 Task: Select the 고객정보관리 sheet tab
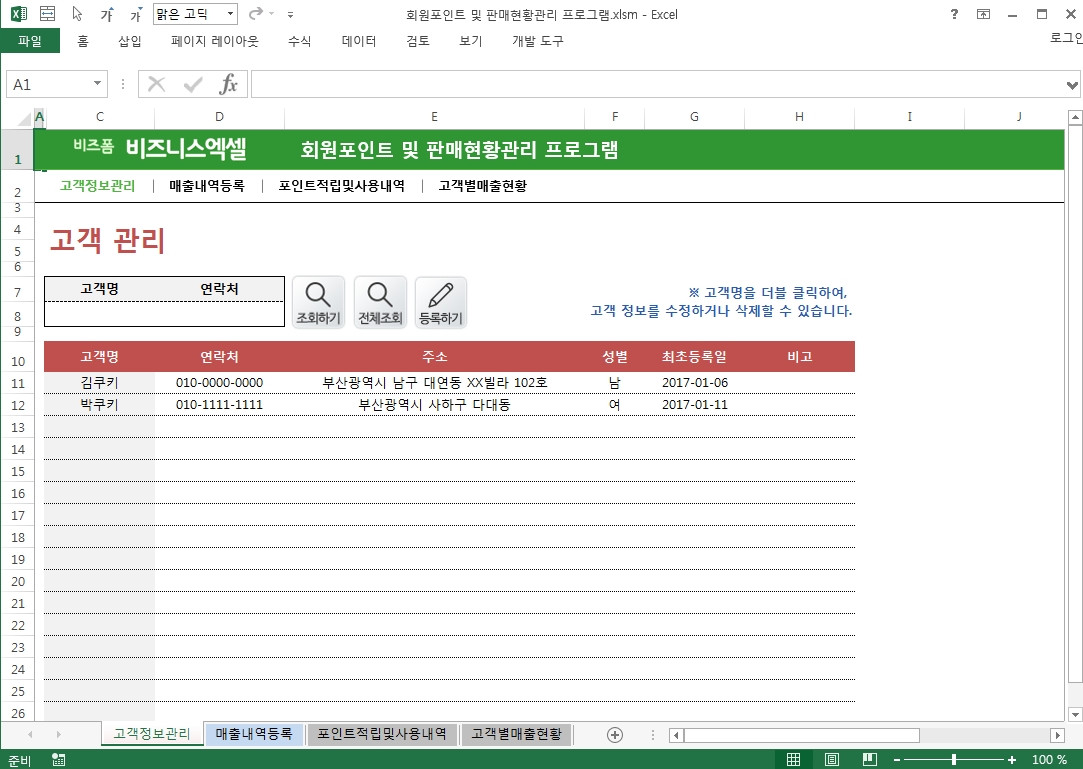coord(152,734)
